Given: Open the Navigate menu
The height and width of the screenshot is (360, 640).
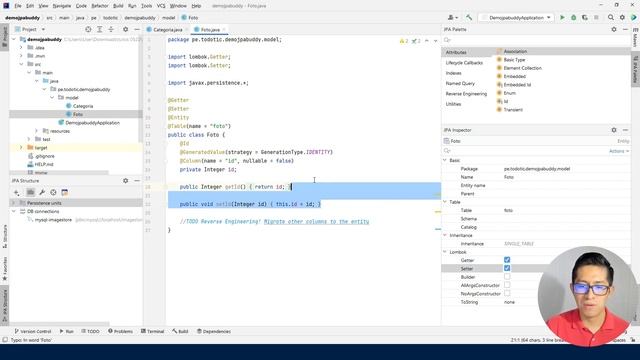Looking at the screenshot, I should pos(62,6).
